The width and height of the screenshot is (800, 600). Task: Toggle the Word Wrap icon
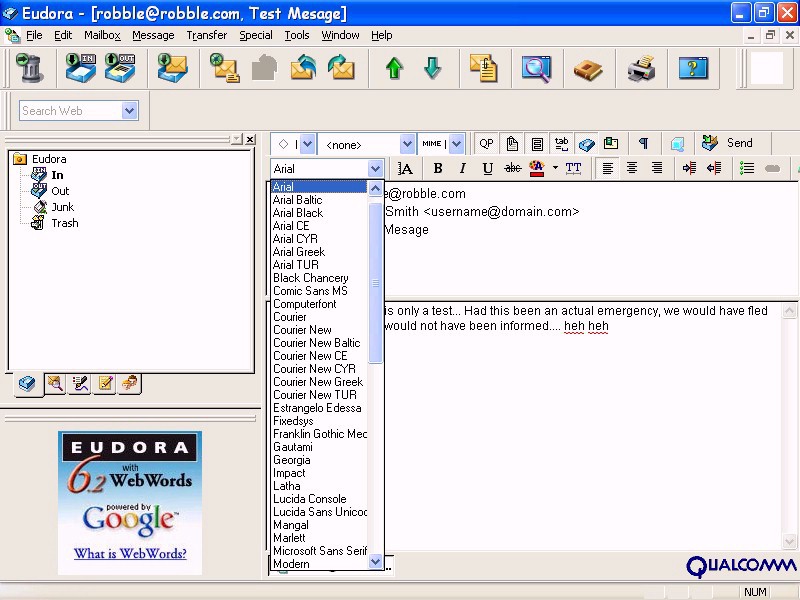[537, 144]
